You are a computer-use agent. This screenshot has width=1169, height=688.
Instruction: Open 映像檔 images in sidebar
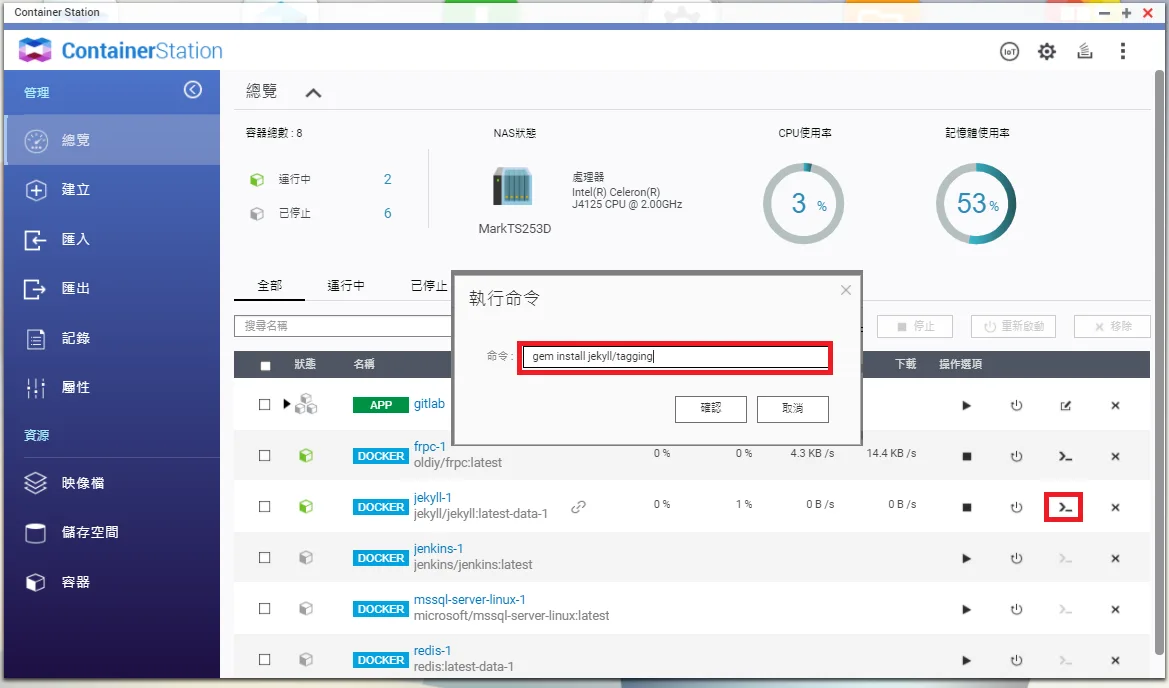[x=112, y=483]
